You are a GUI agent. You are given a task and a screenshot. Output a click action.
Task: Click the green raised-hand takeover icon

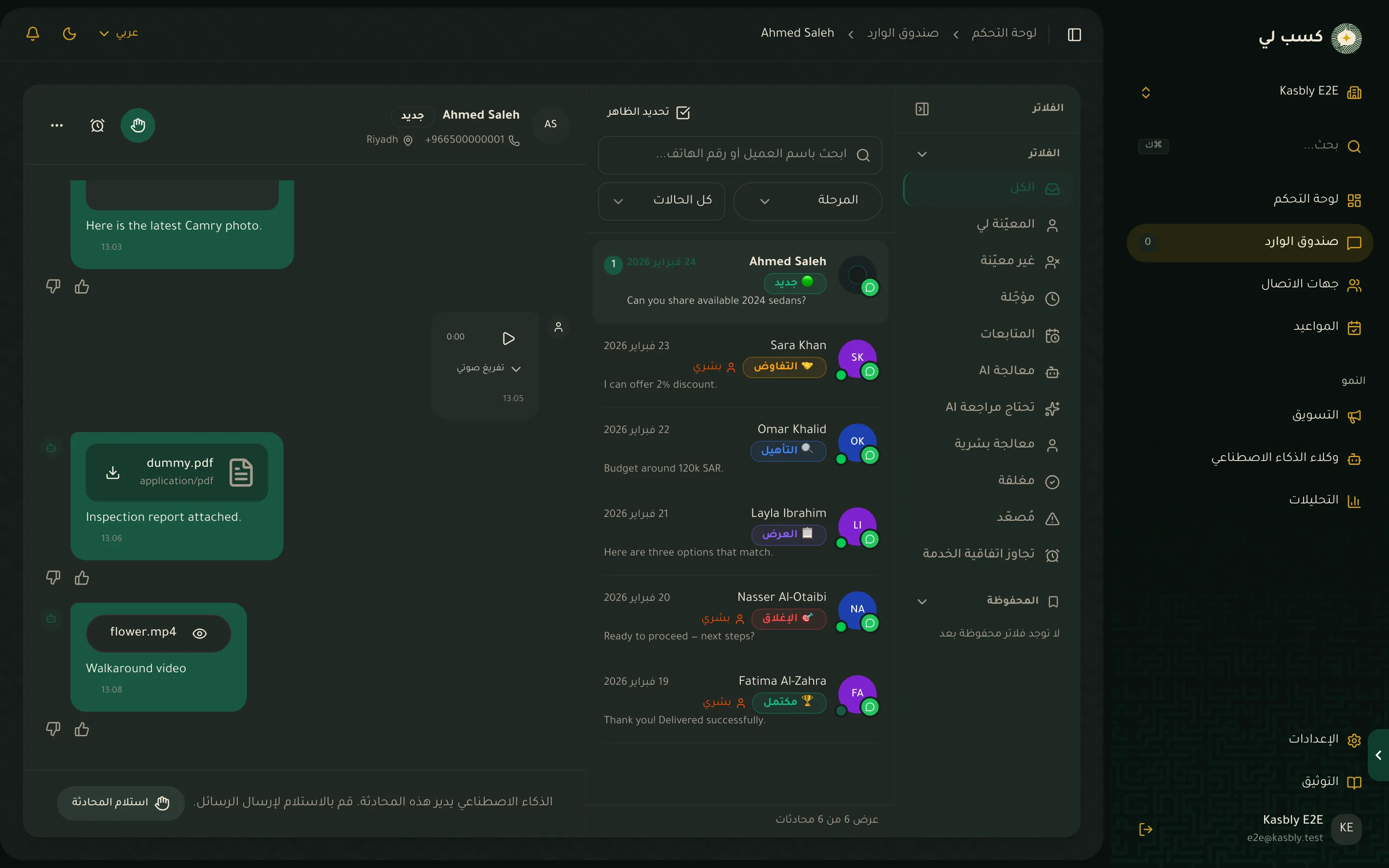pyautogui.click(x=138, y=125)
